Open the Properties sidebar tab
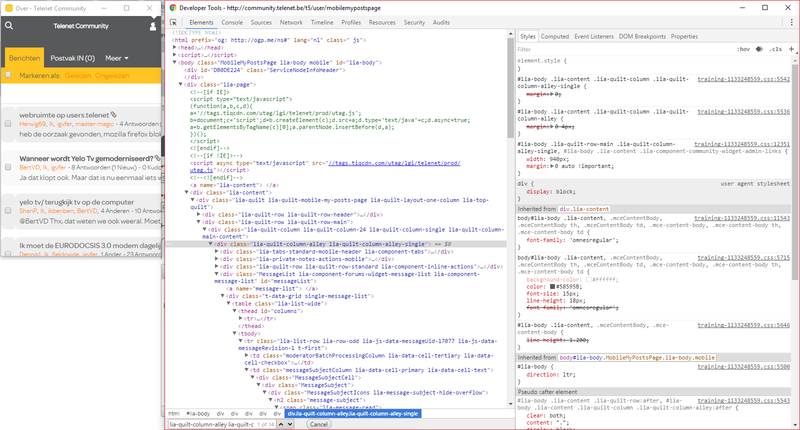Image resolution: width=800 pixels, height=430 pixels. [684, 37]
